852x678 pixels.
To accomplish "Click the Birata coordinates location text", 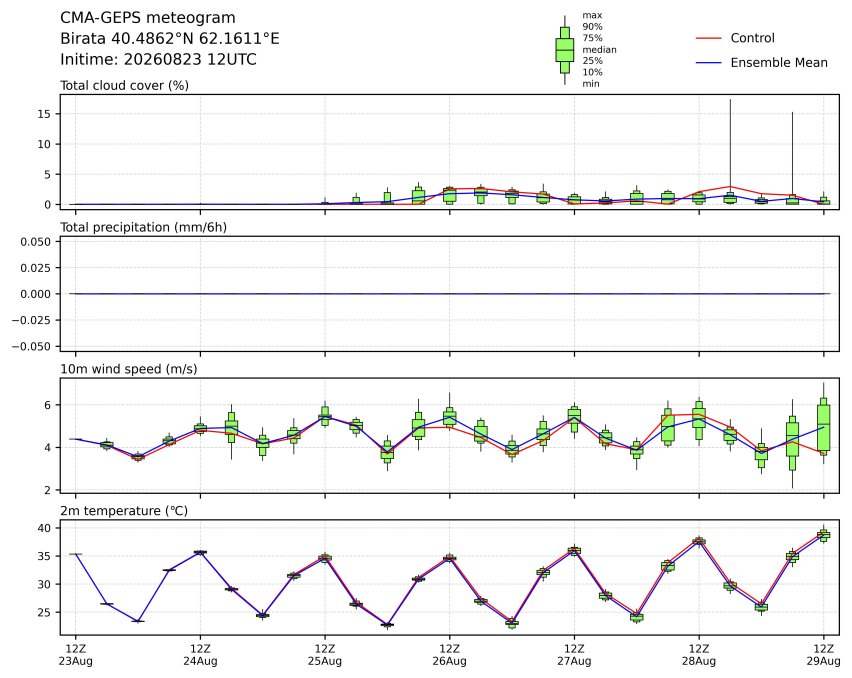I will (170, 39).
